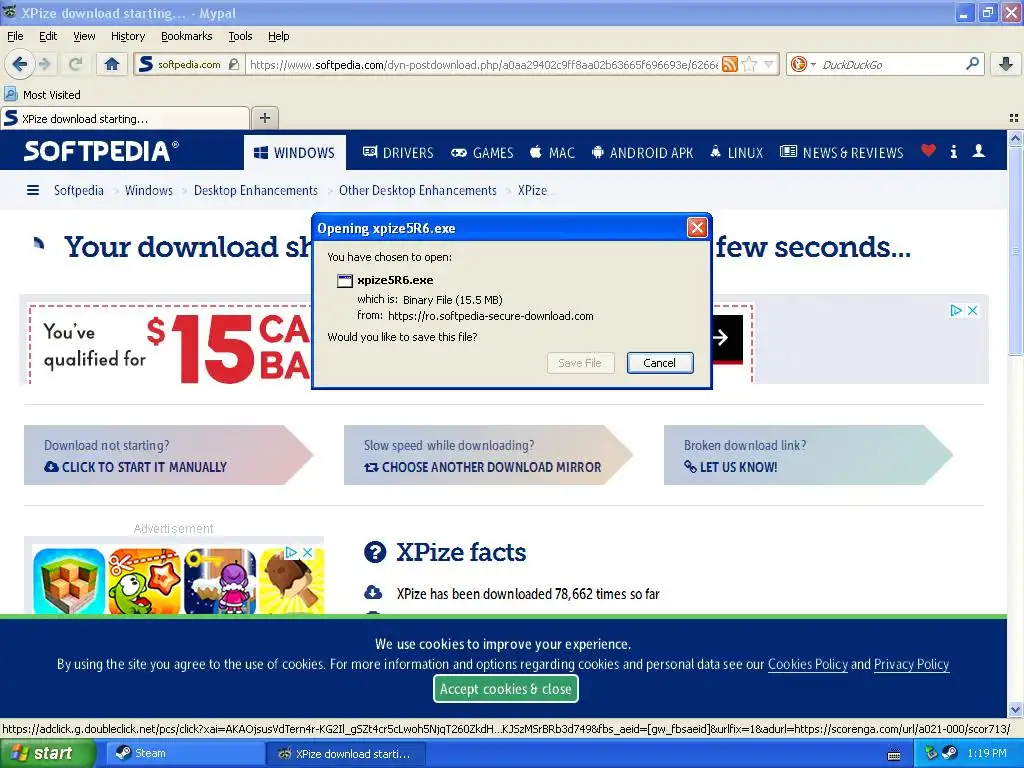Open the View menu
Image resolution: width=1024 pixels, height=768 pixels.
click(x=84, y=36)
